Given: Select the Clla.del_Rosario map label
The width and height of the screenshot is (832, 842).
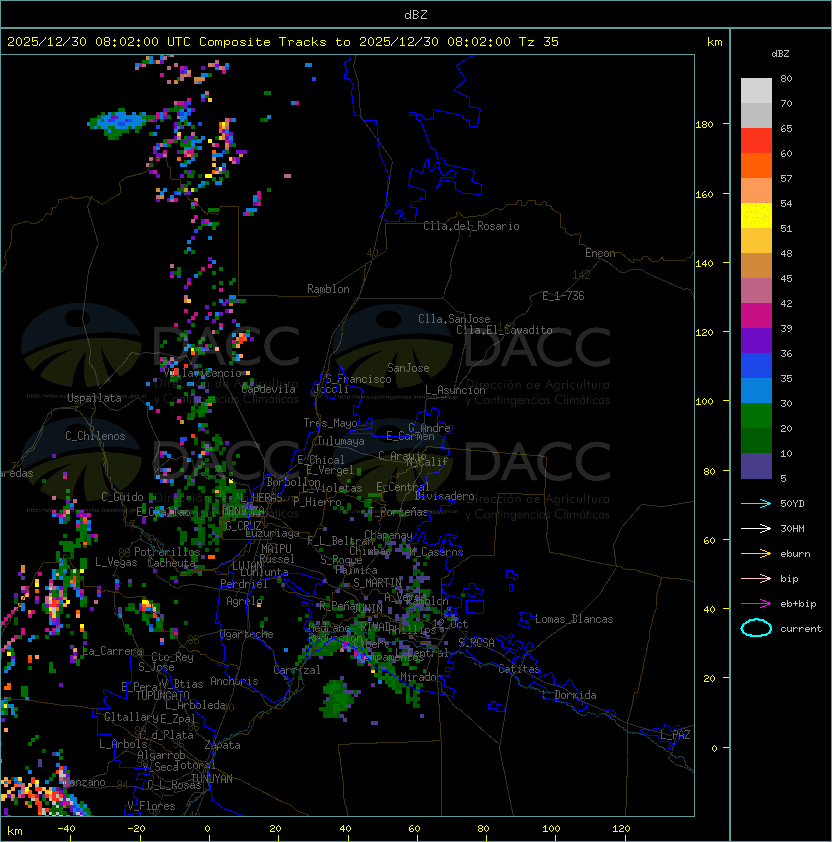Looking at the screenshot, I should 471,226.
